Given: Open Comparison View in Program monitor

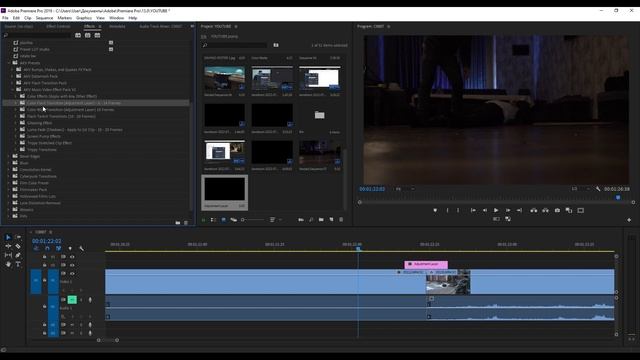Looking at the screenshot, I should pos(569,210).
